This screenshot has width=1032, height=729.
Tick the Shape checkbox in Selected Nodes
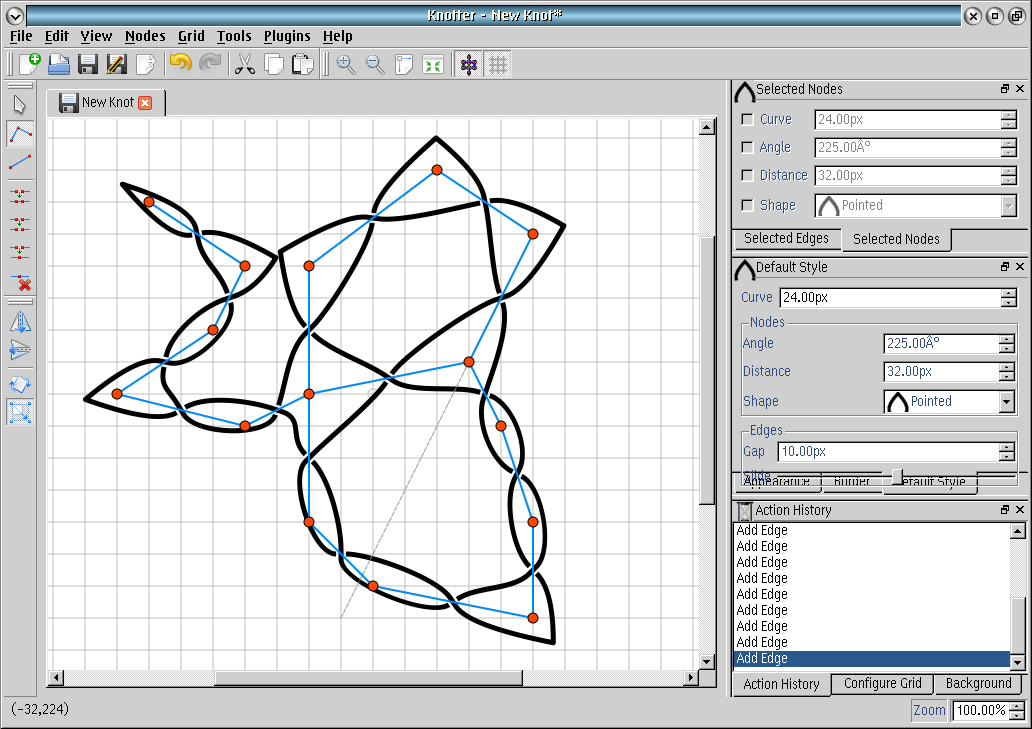click(x=747, y=206)
